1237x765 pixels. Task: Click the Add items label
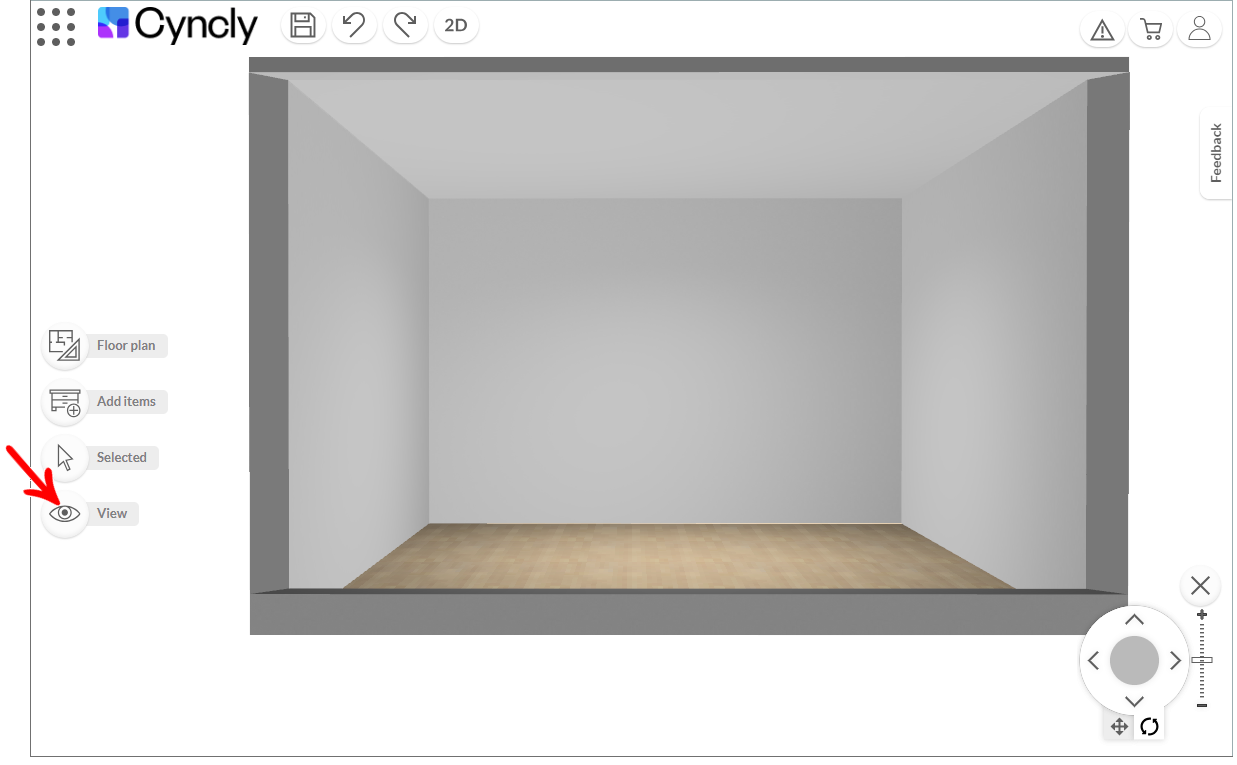click(x=126, y=402)
